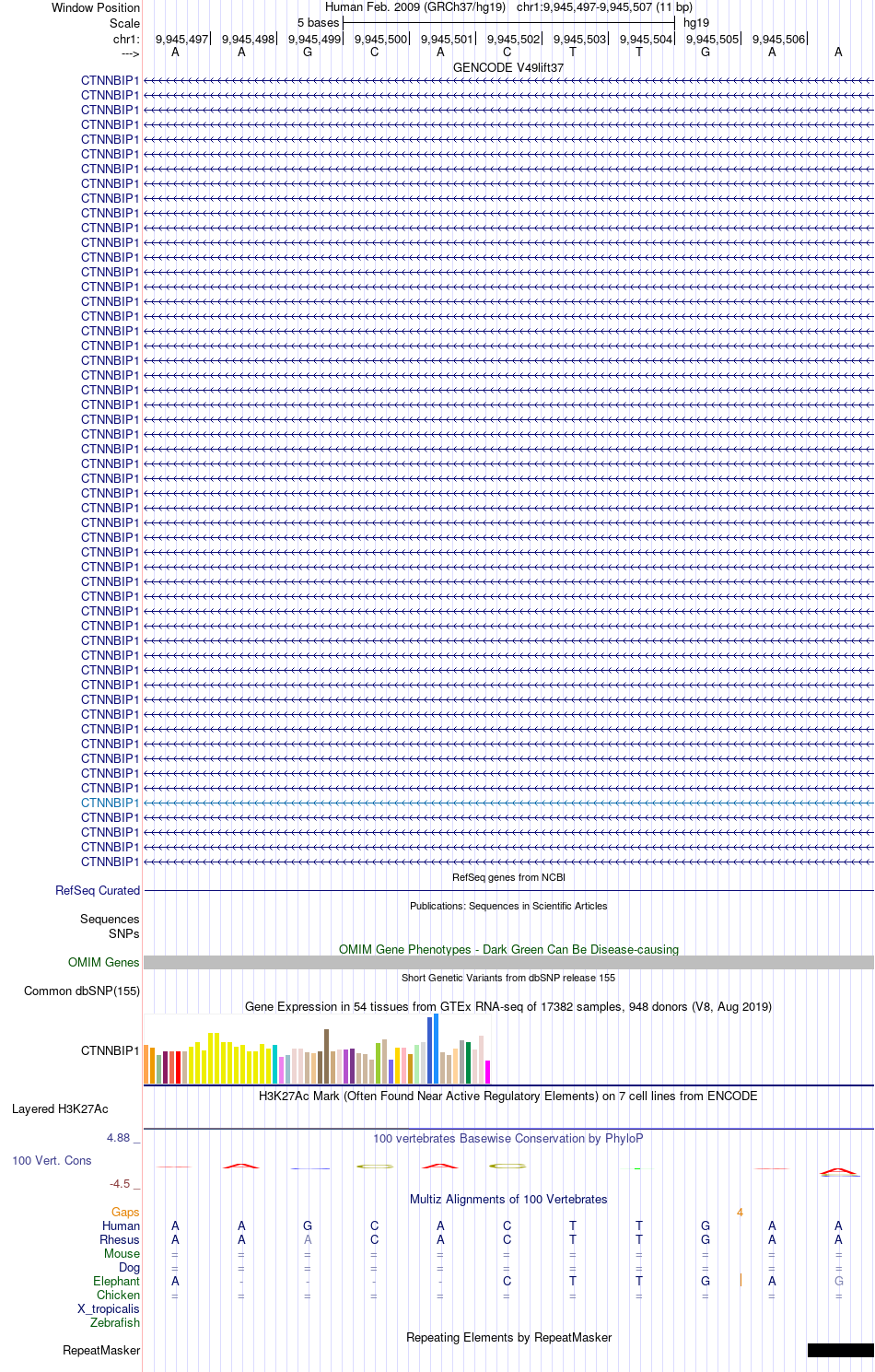Select the Mouse species label
The image size is (875, 1372).
pos(122,1253)
